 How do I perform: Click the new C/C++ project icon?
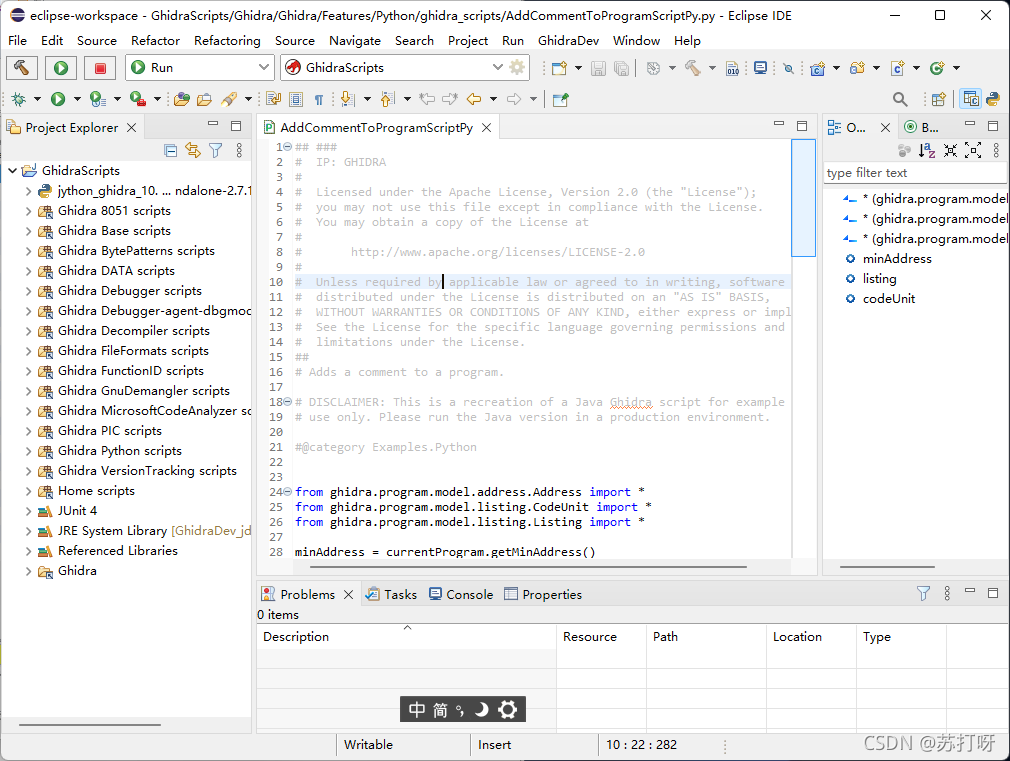[817, 68]
